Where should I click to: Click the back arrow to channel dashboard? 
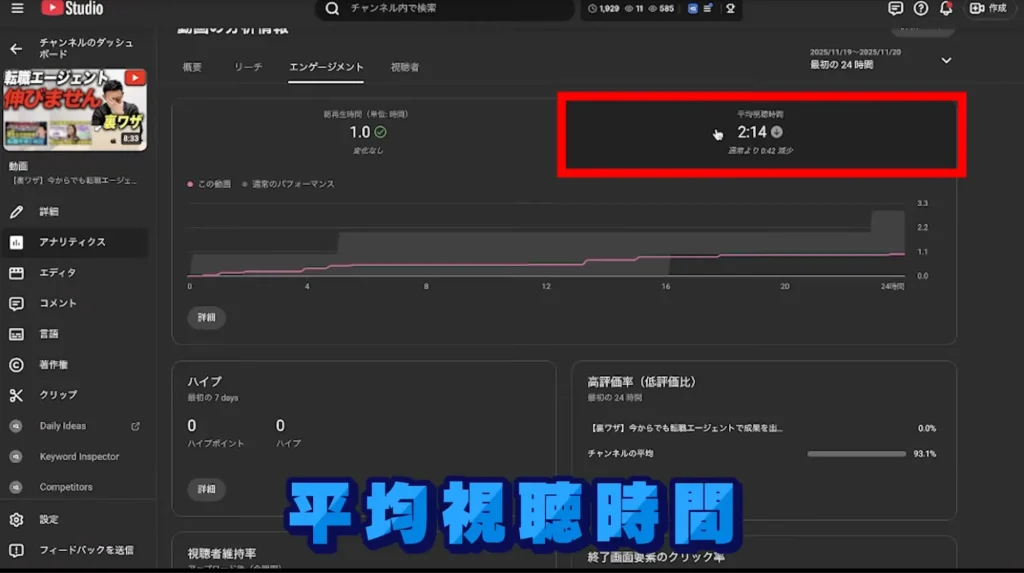tap(16, 48)
